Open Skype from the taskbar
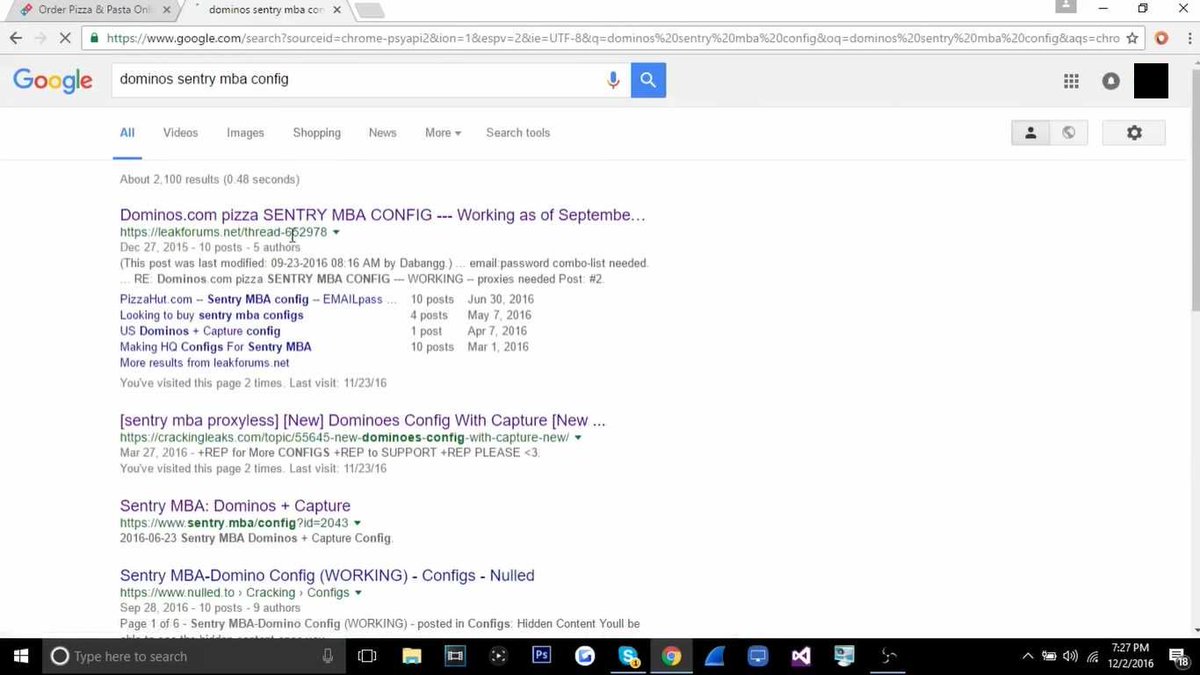1200x675 pixels. [629, 656]
